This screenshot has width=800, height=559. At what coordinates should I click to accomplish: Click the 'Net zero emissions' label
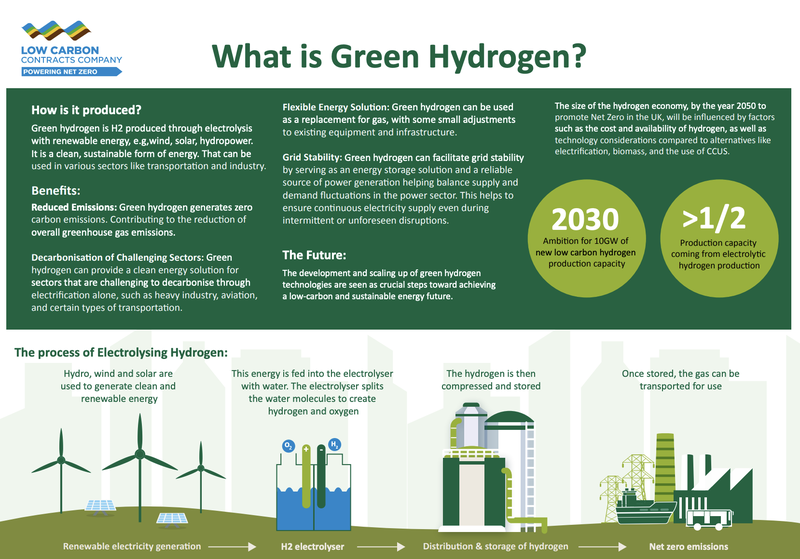(688, 546)
